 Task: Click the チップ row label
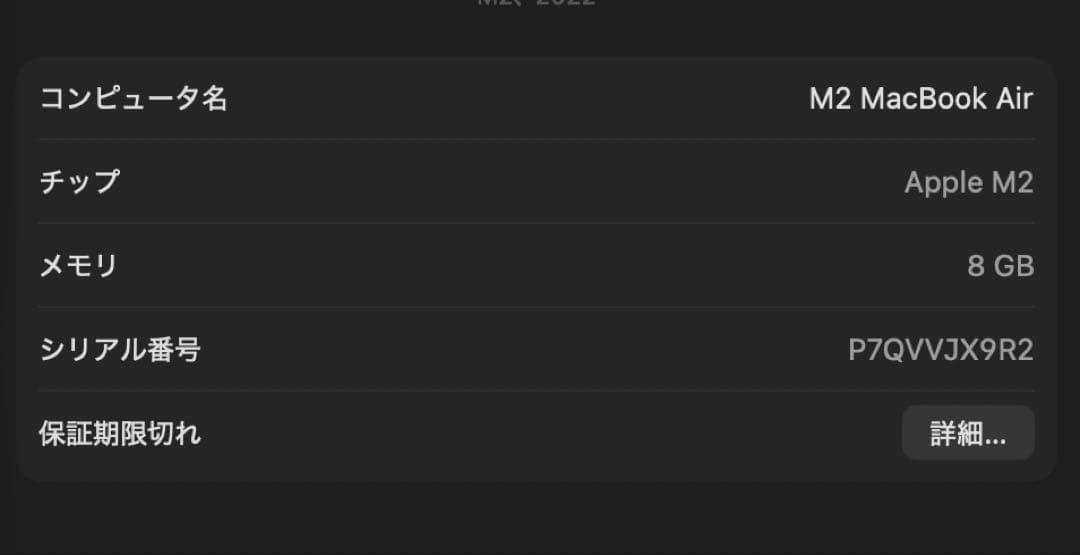79,182
